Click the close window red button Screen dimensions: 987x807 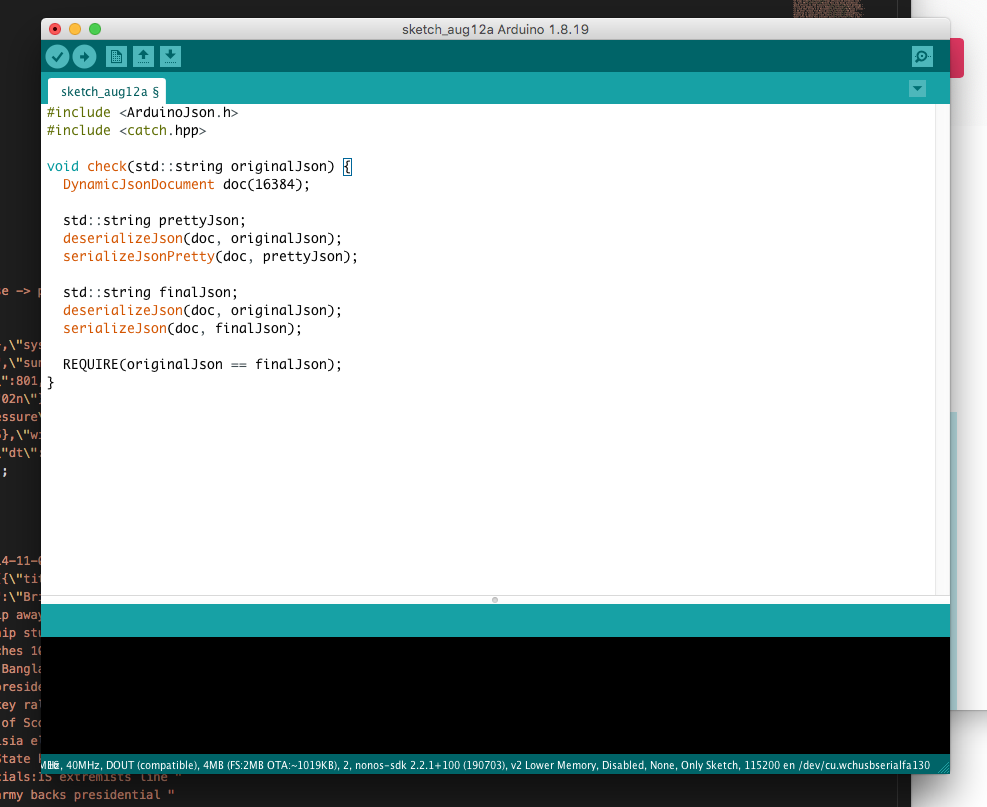pyautogui.click(x=55, y=29)
